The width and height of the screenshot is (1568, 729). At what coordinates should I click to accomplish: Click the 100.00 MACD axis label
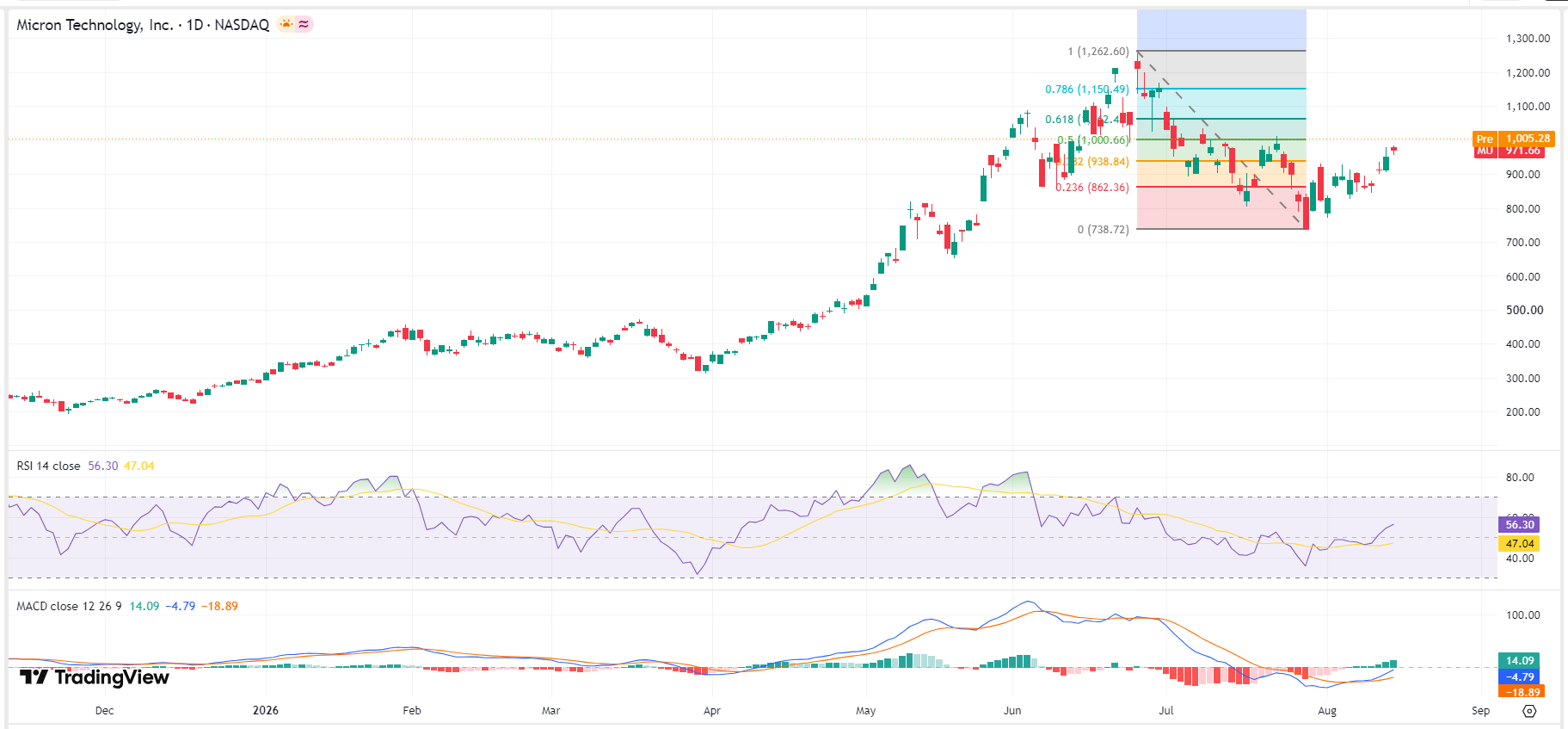pyautogui.click(x=1522, y=615)
